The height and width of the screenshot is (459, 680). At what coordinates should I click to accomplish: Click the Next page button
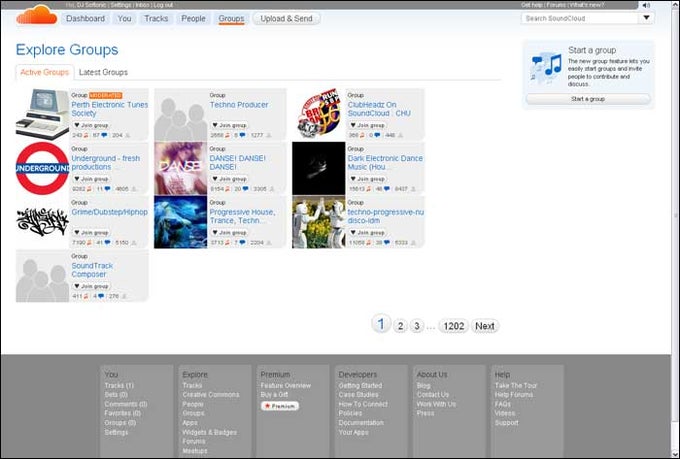485,326
